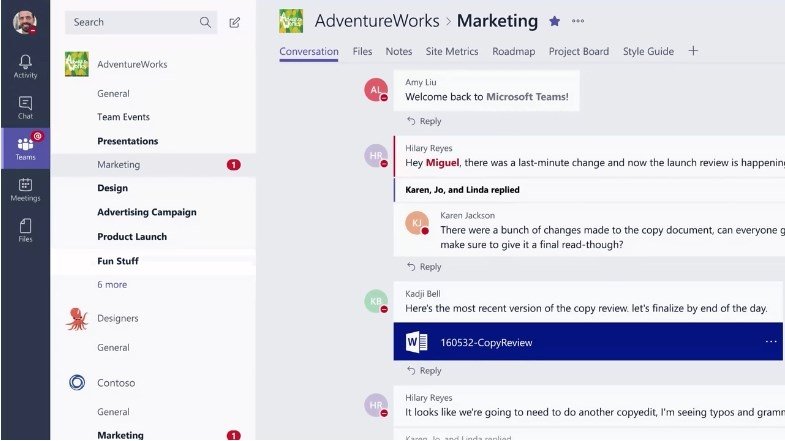Click the user profile avatar
This screenshot has width=785, height=441.
(x=25, y=22)
